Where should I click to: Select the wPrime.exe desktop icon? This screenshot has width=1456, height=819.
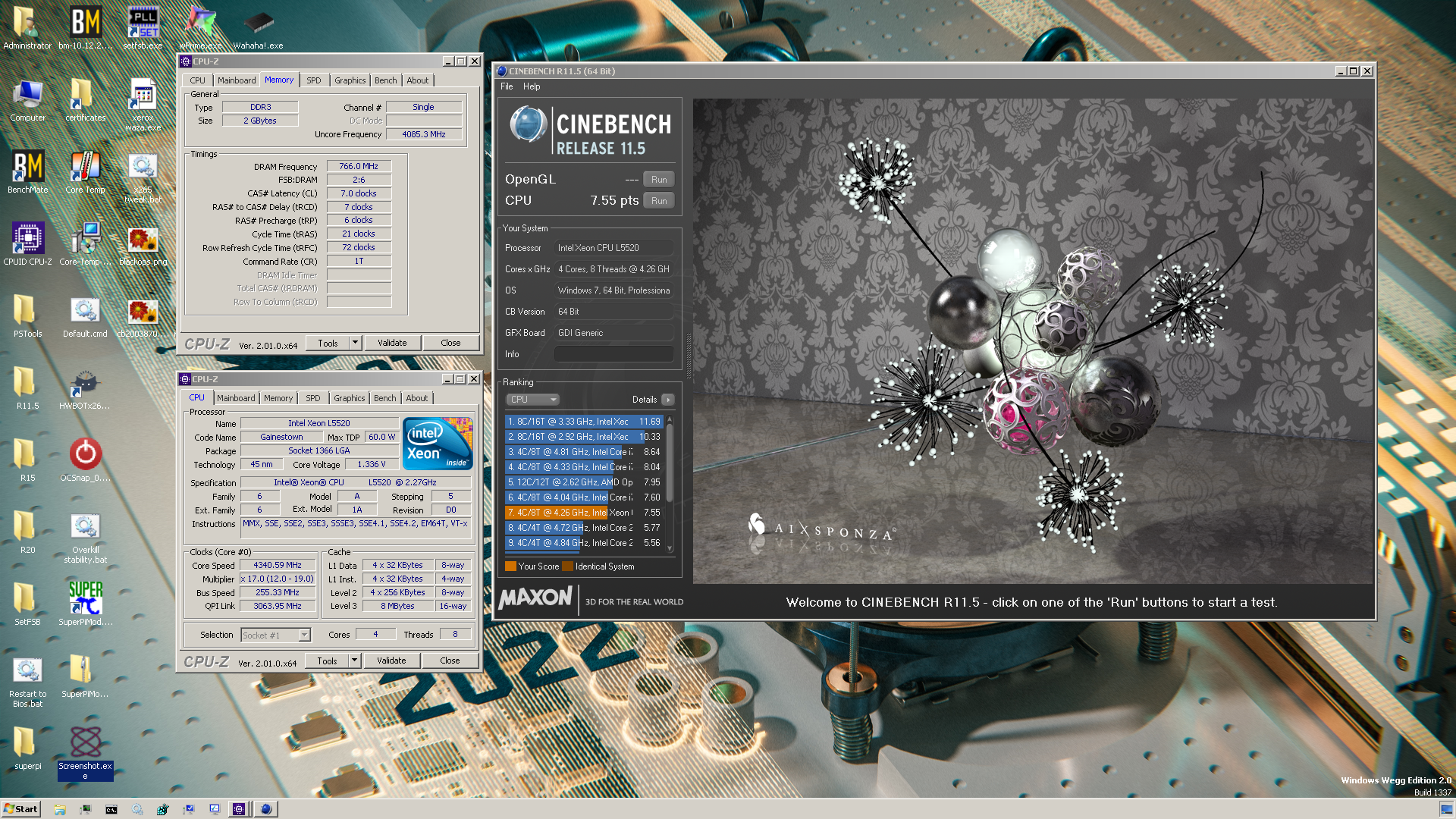[x=200, y=27]
